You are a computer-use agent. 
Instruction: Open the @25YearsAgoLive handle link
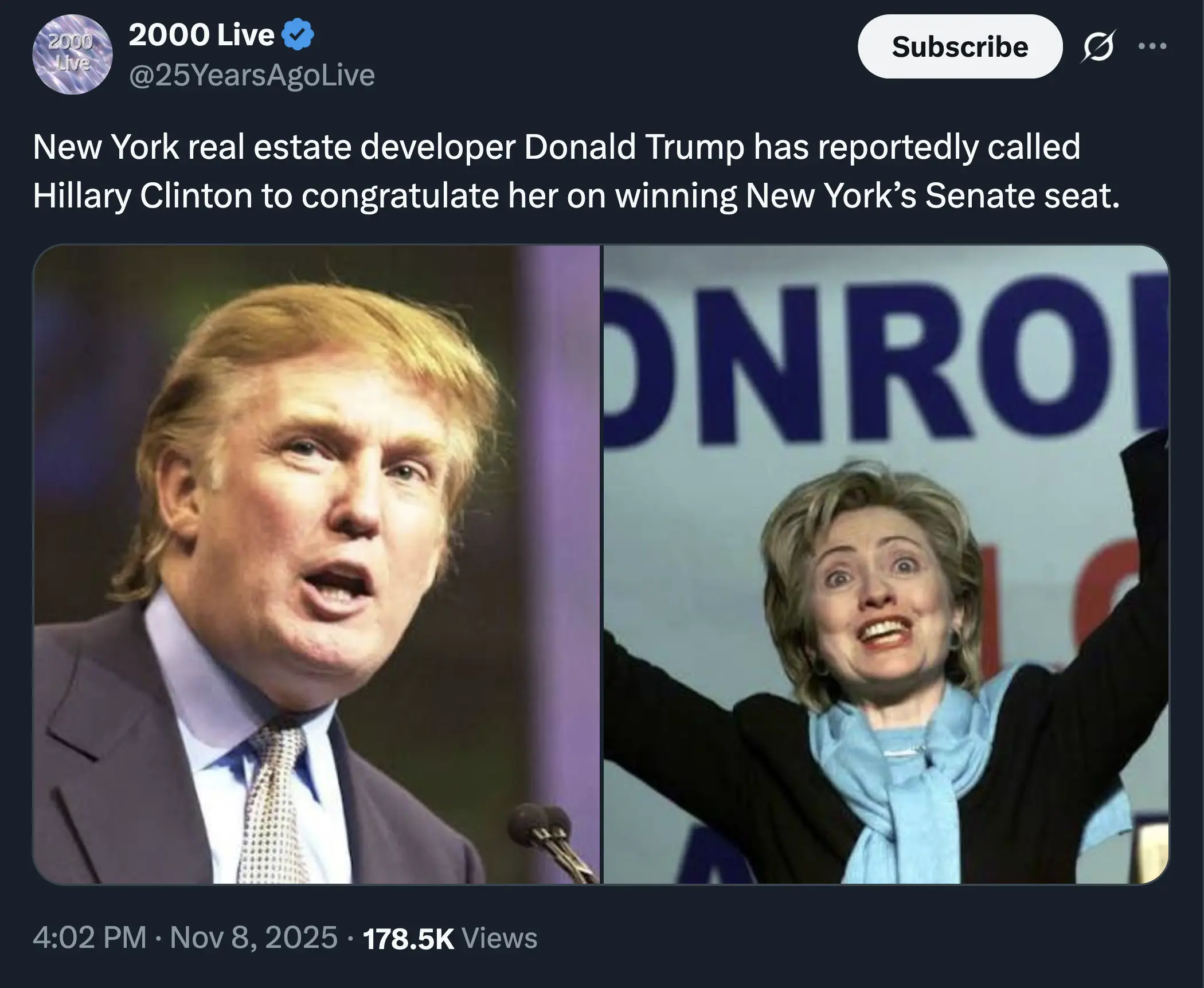point(252,75)
